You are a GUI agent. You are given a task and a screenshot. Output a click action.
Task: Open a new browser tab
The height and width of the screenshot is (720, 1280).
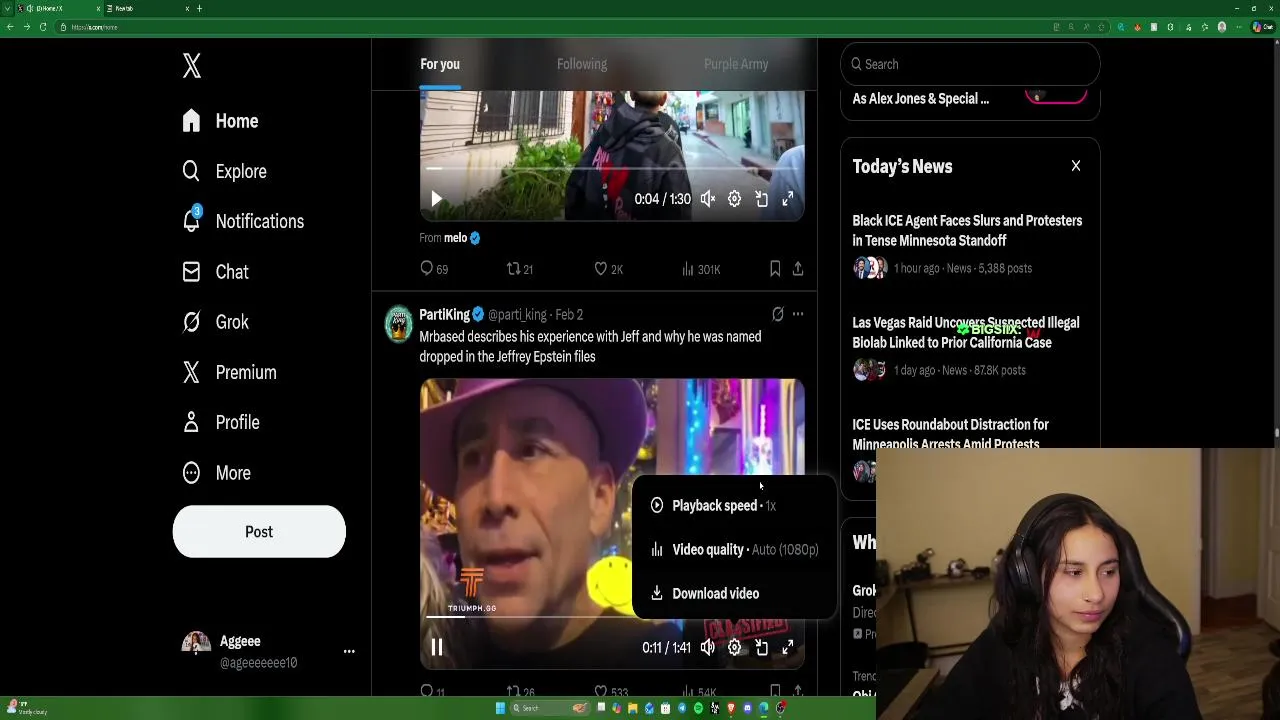[199, 8]
